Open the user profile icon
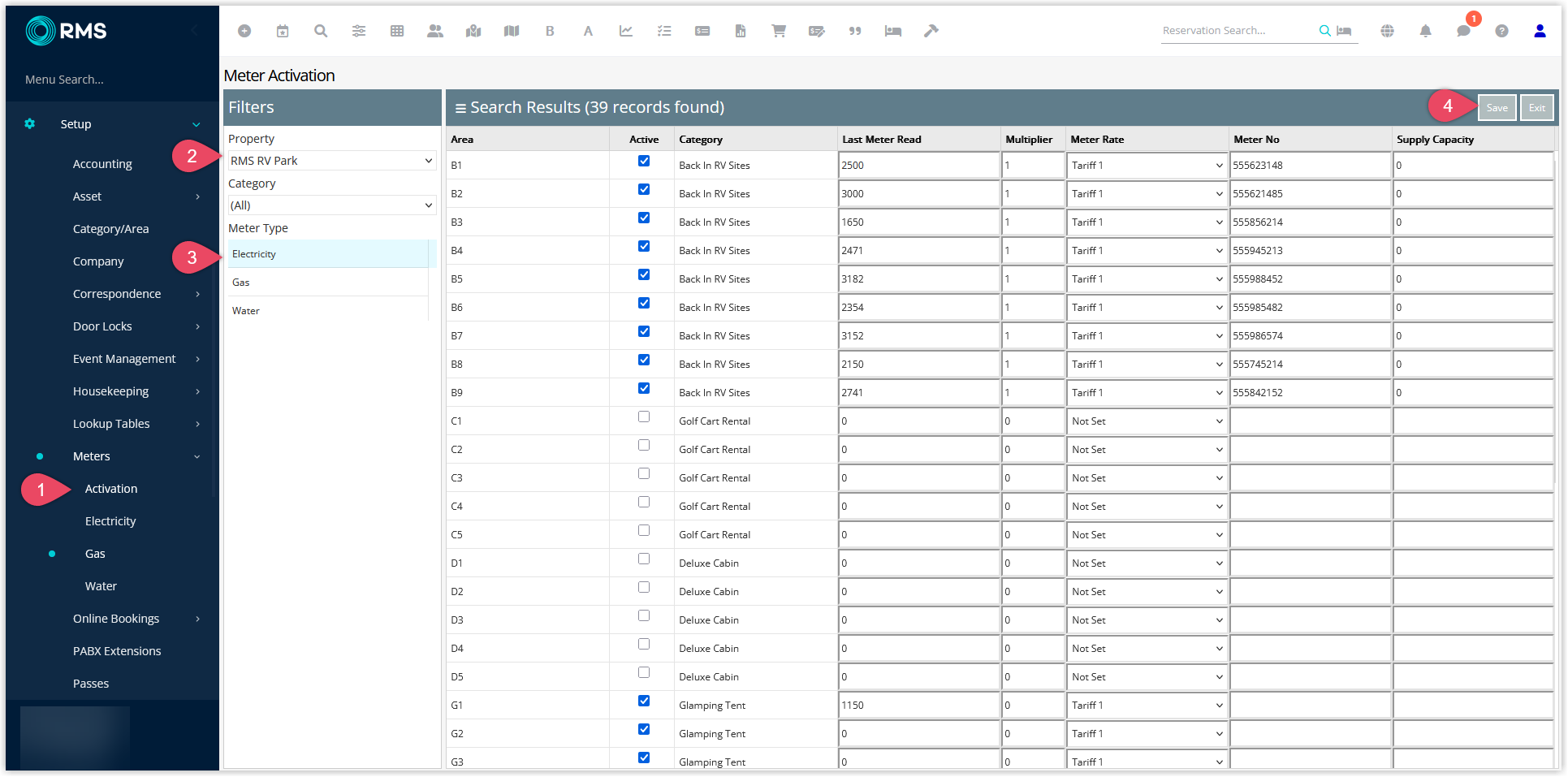The width and height of the screenshot is (1568, 777). tap(1540, 31)
